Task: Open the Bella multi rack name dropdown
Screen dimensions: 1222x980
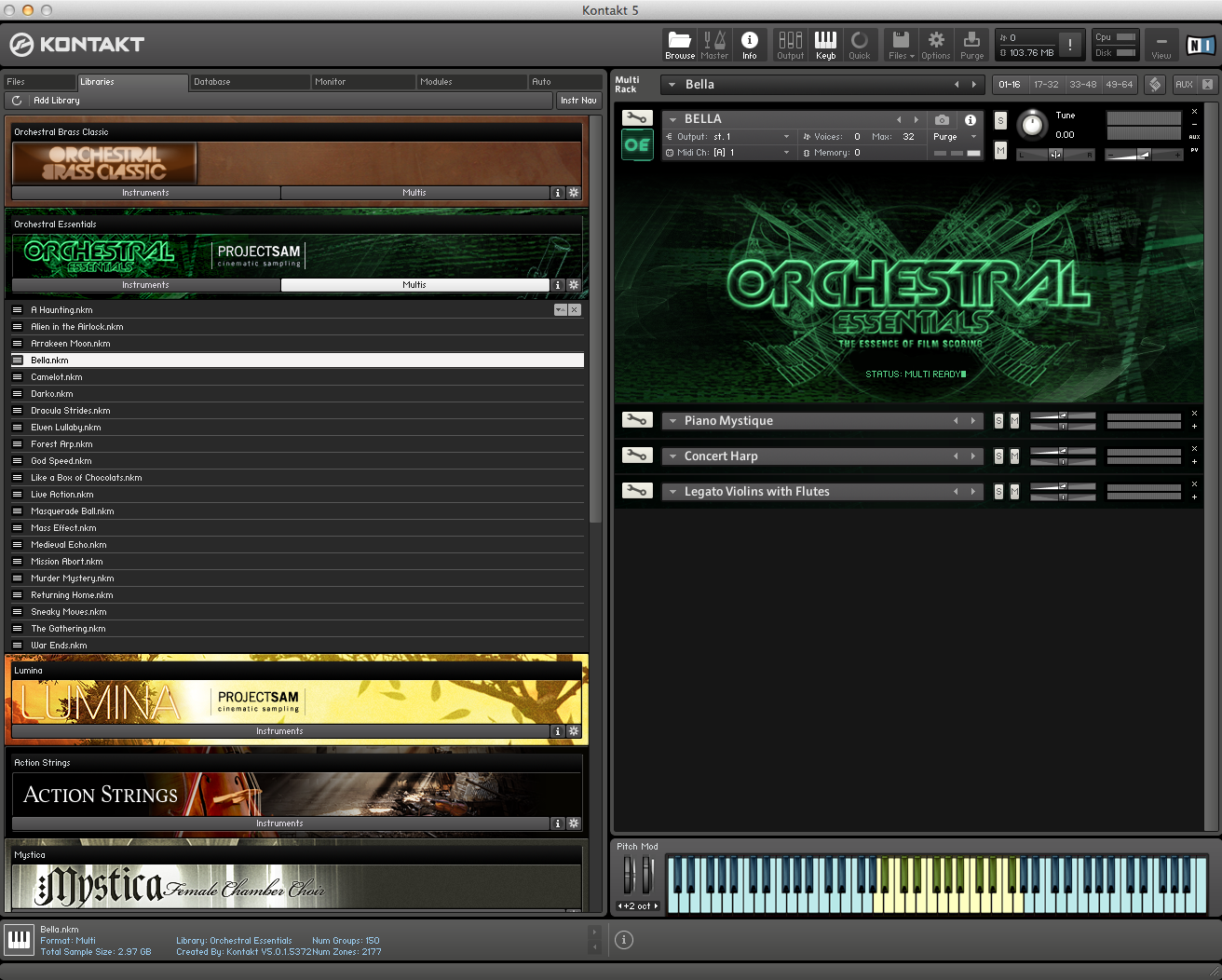Action: point(672,85)
